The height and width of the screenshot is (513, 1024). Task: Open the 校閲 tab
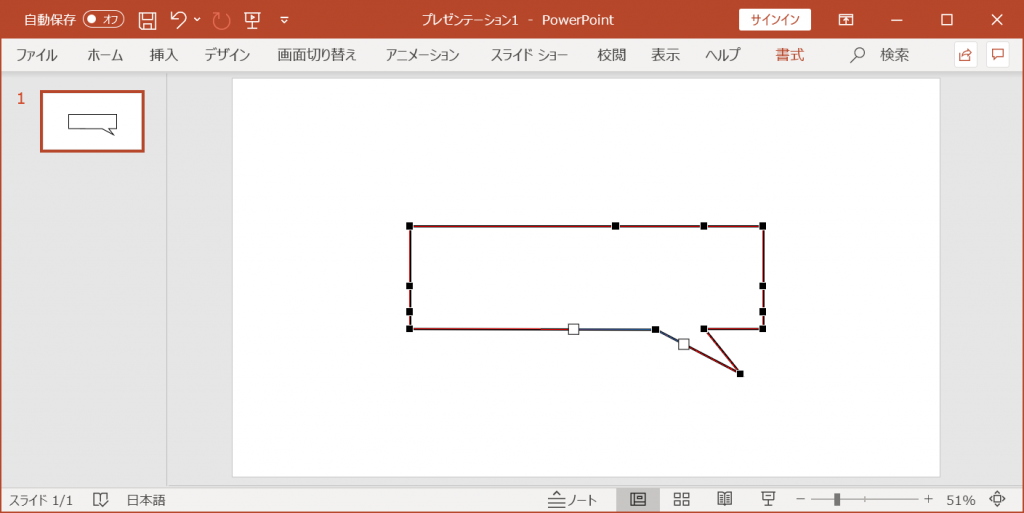[x=611, y=55]
